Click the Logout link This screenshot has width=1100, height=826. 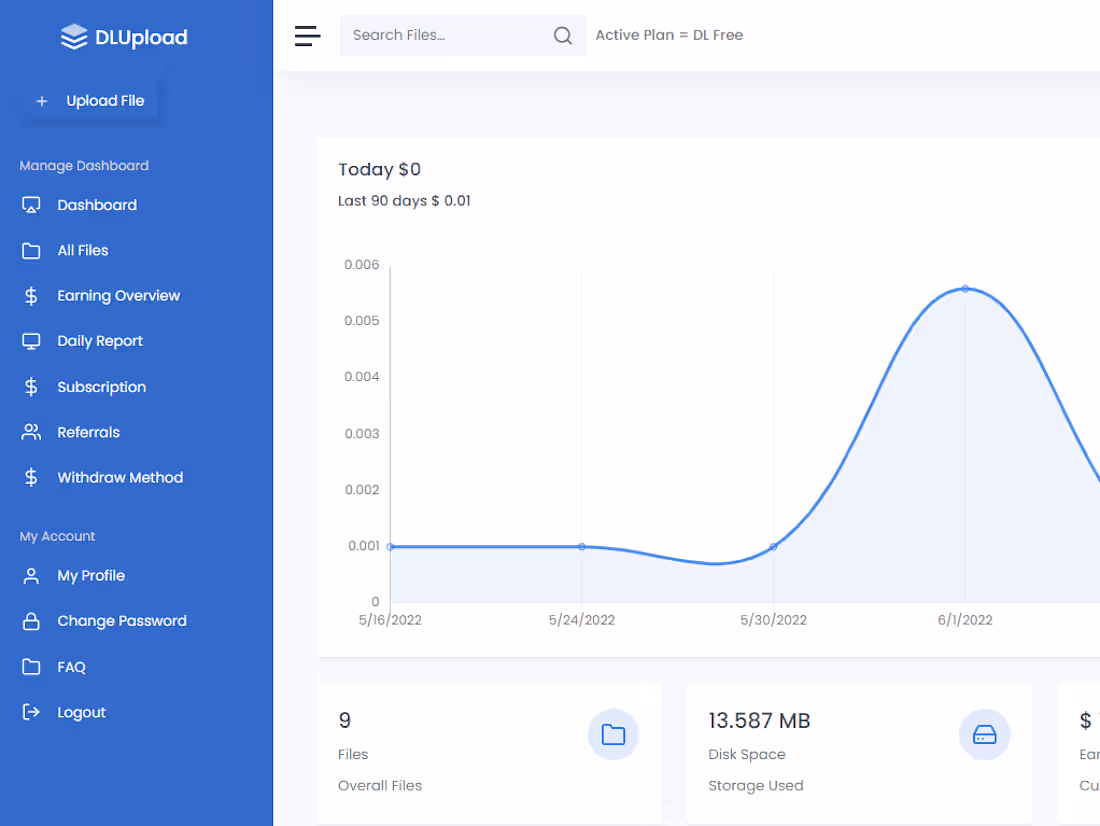click(x=81, y=711)
